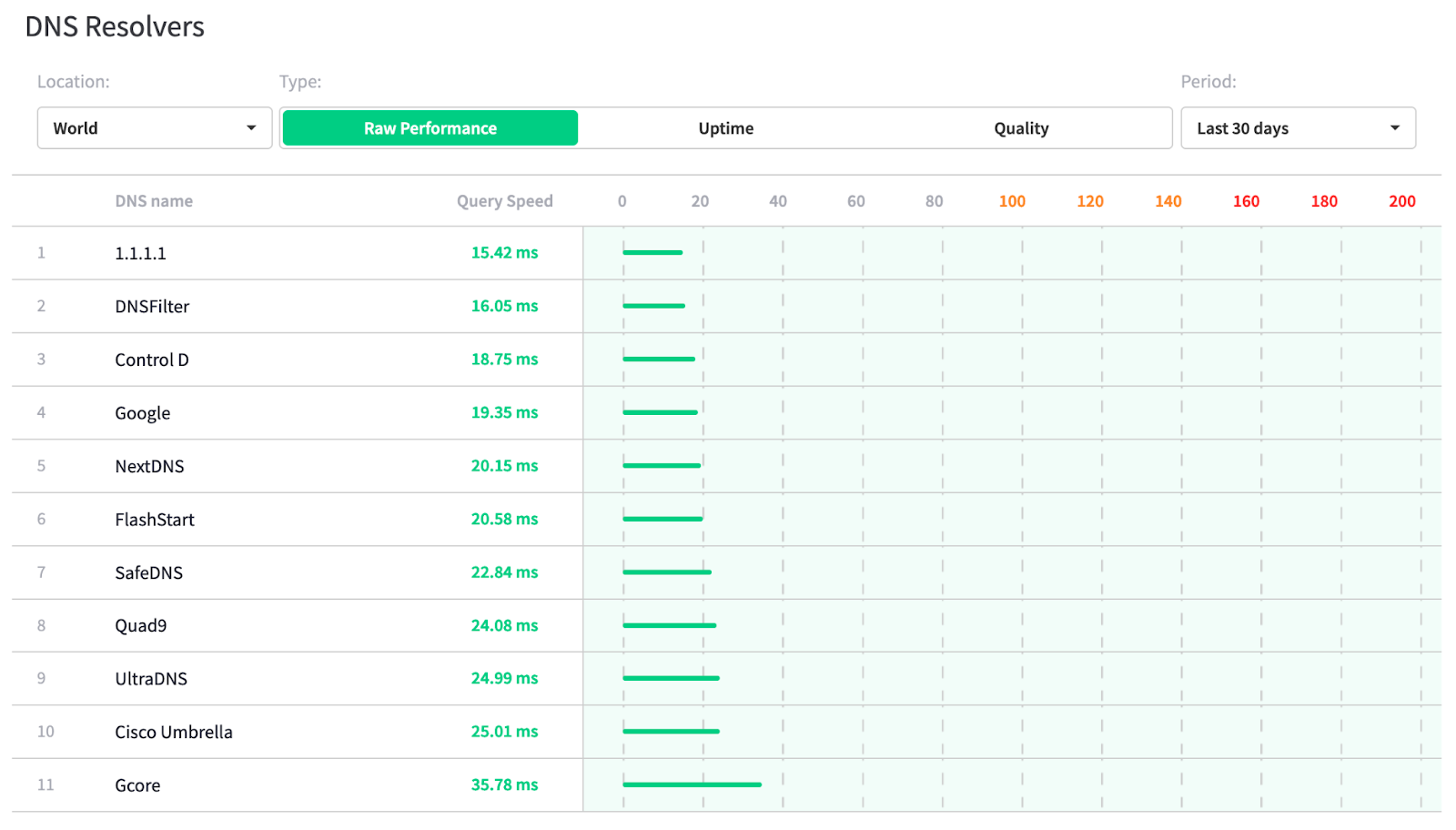
Task: Click the 200 axis label
Action: pyautogui.click(x=1402, y=201)
